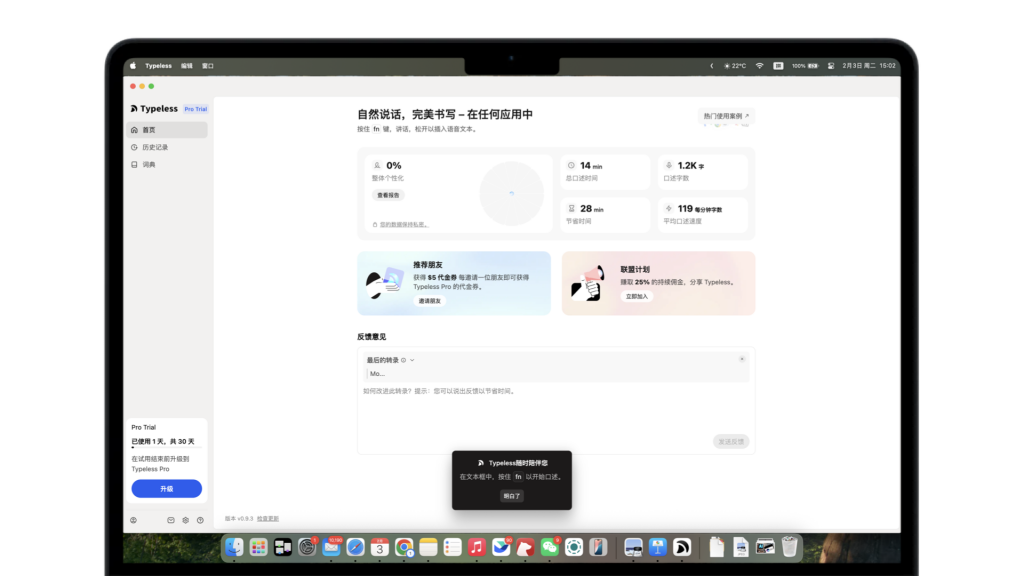Viewport: 1024px width, 576px height.
Task: Expand the 最后的转录 dropdown chevron
Action: coord(412,360)
